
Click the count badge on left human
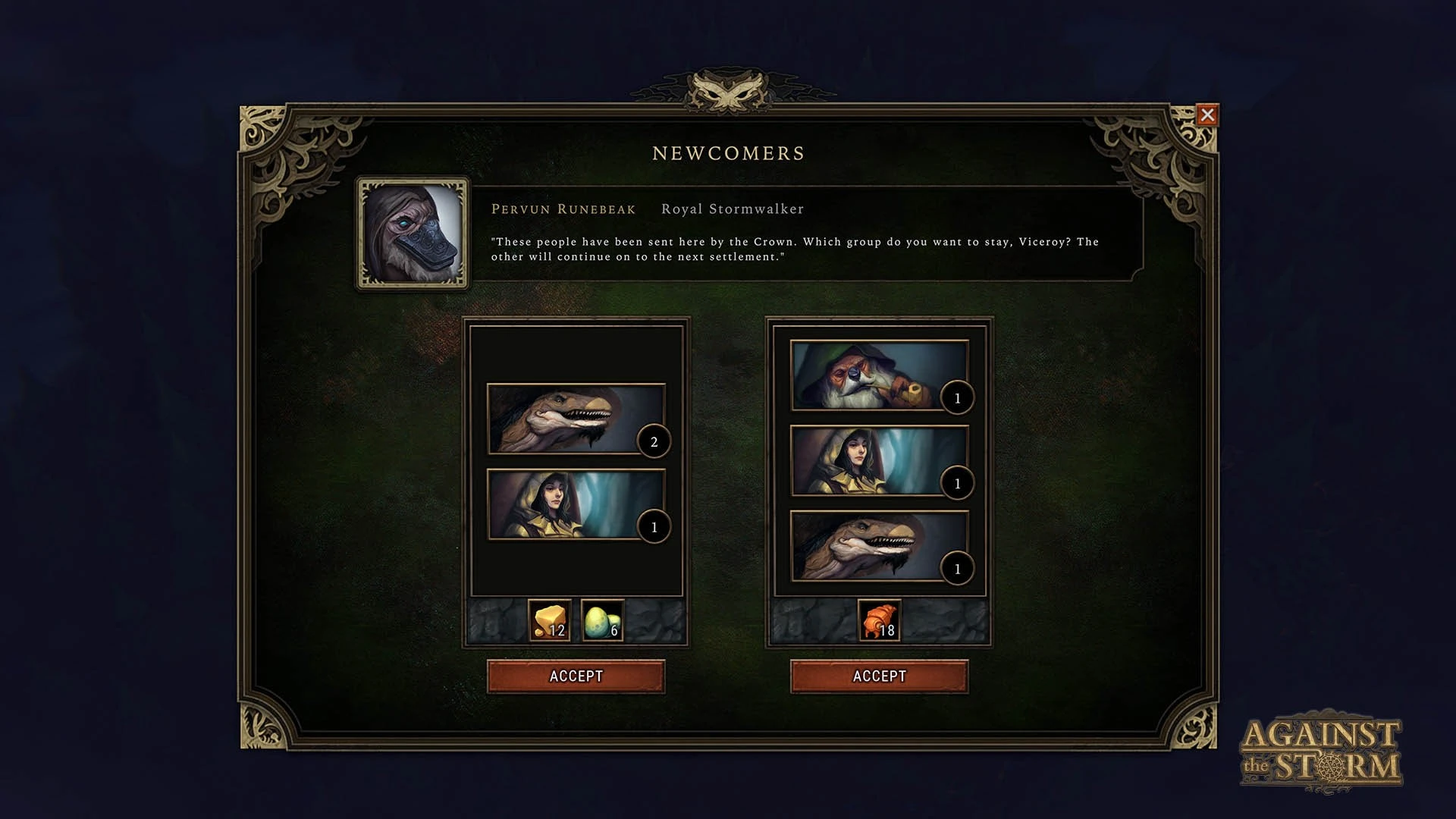click(x=654, y=527)
